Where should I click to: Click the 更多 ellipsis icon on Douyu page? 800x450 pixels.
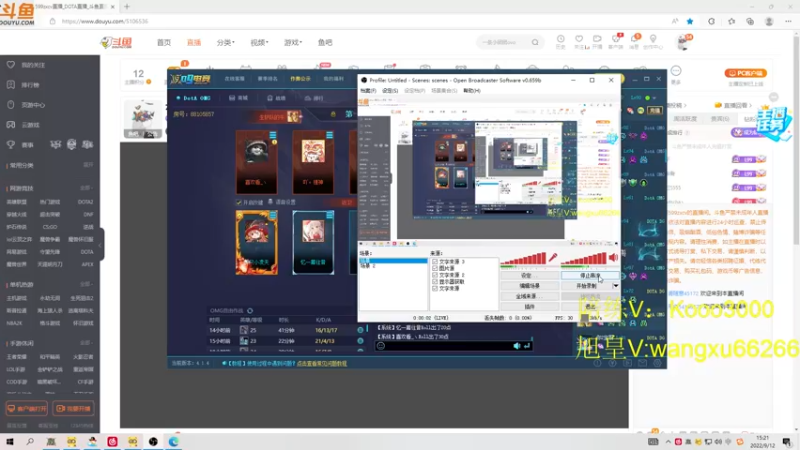point(676,71)
